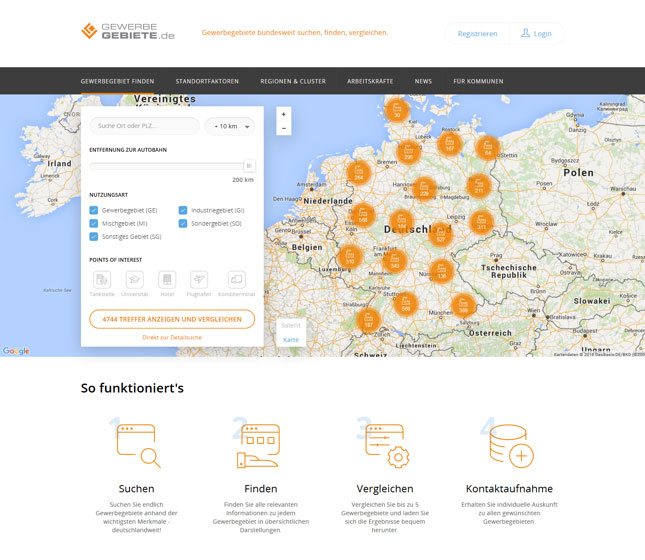
Task: Open the map cluster near Rostock
Action: [450, 144]
